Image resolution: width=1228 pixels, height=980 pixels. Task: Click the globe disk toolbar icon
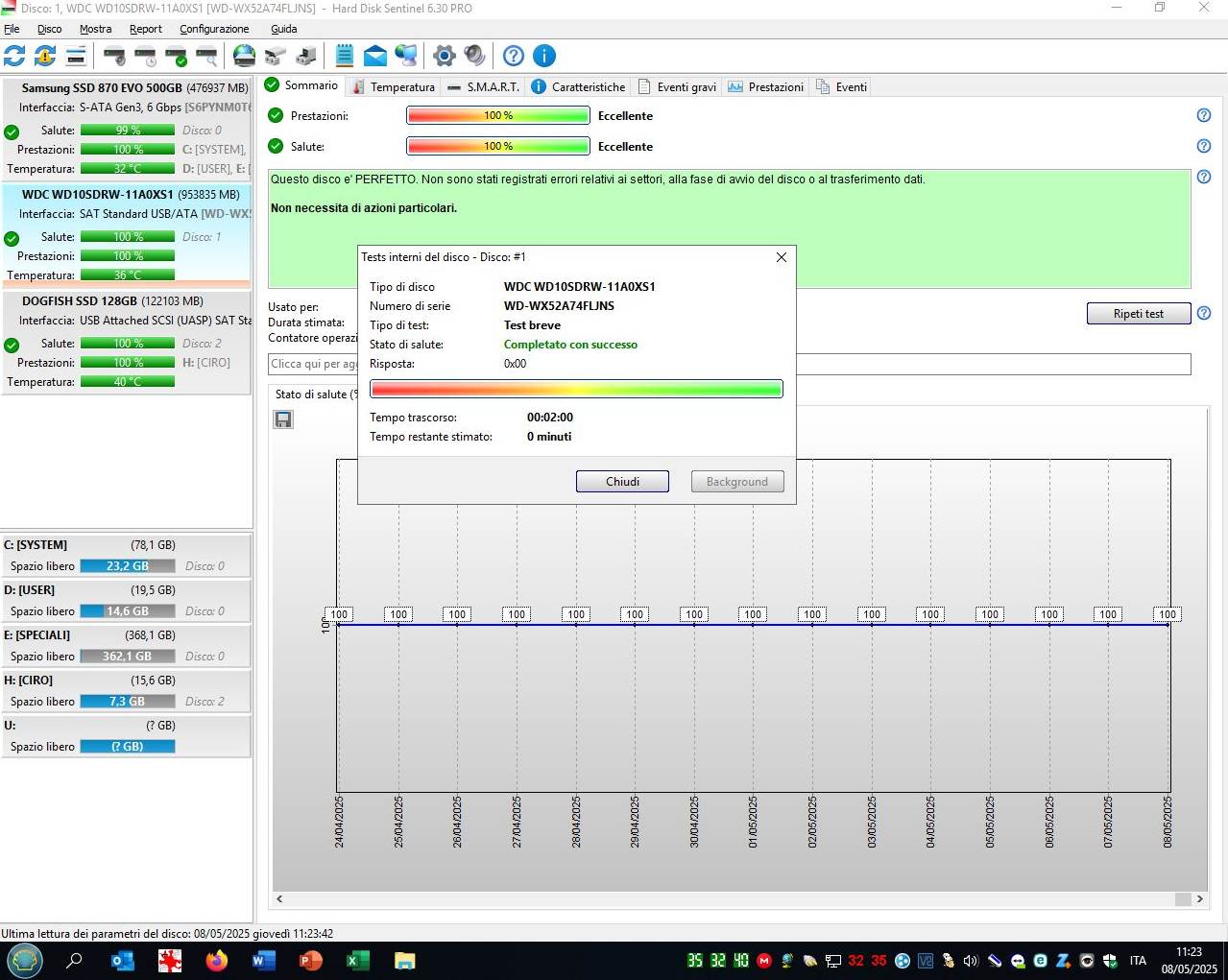tap(245, 56)
